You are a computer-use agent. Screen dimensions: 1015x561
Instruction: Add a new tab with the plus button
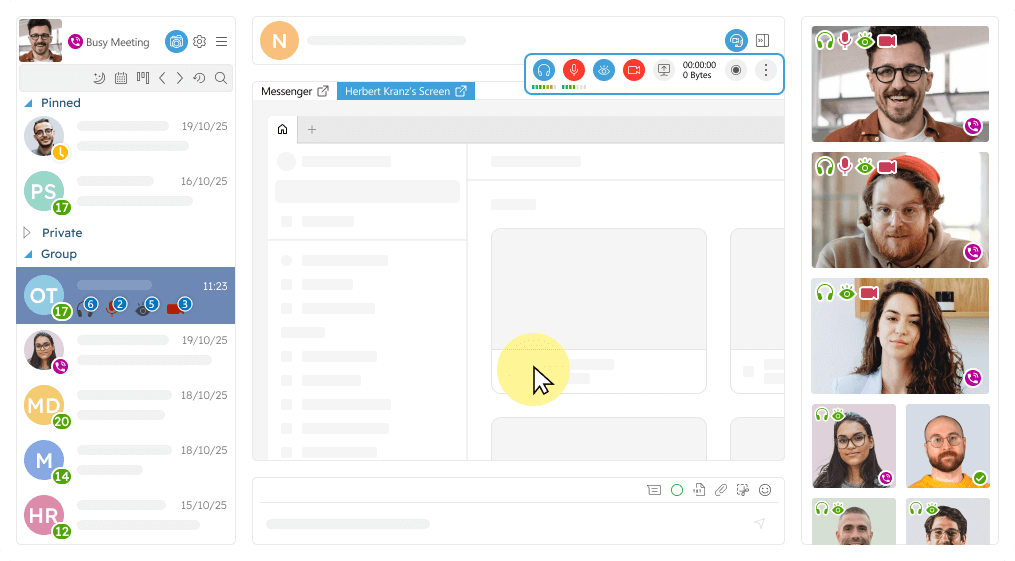[312, 129]
